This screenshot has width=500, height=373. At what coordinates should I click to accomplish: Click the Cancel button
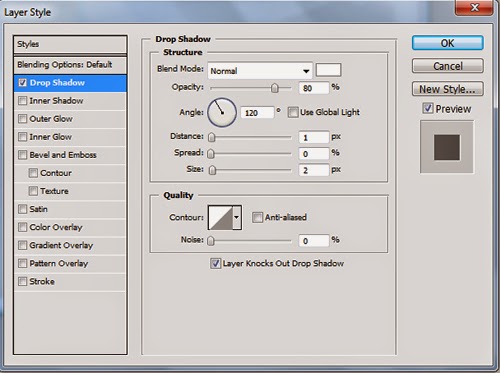(447, 66)
